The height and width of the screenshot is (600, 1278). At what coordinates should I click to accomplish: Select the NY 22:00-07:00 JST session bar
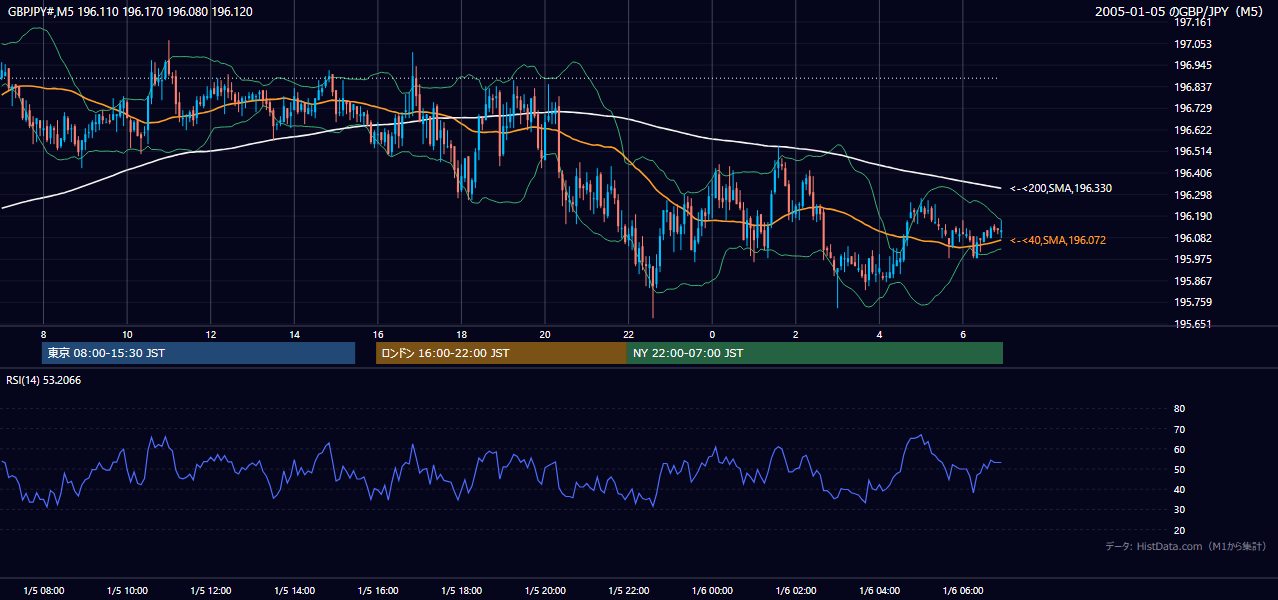[815, 353]
